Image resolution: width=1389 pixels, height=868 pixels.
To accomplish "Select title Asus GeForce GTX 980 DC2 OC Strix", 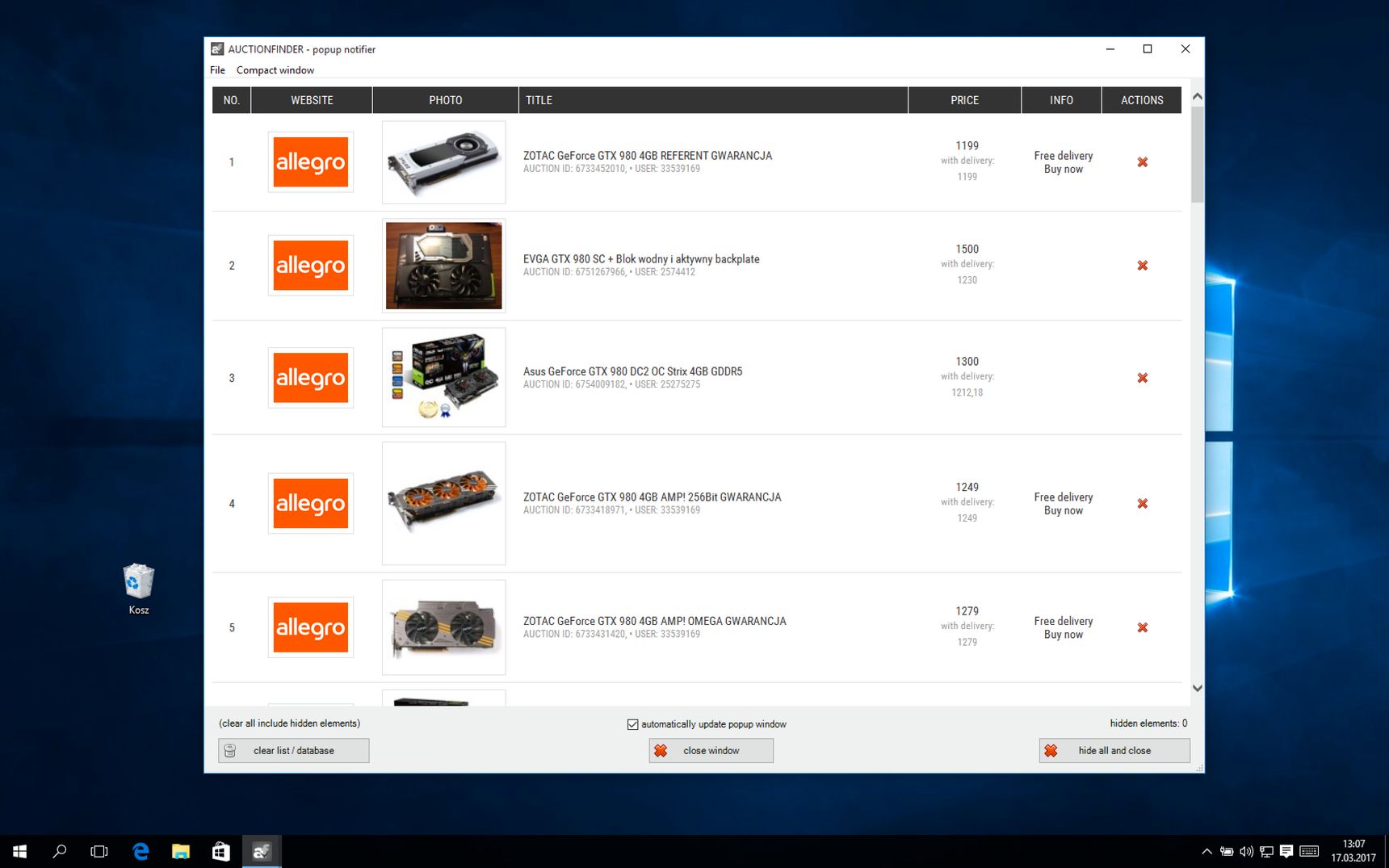I will tap(632, 371).
